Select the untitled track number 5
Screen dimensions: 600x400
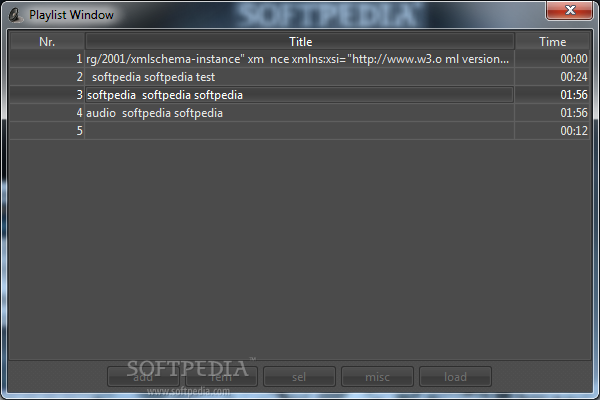pos(300,131)
